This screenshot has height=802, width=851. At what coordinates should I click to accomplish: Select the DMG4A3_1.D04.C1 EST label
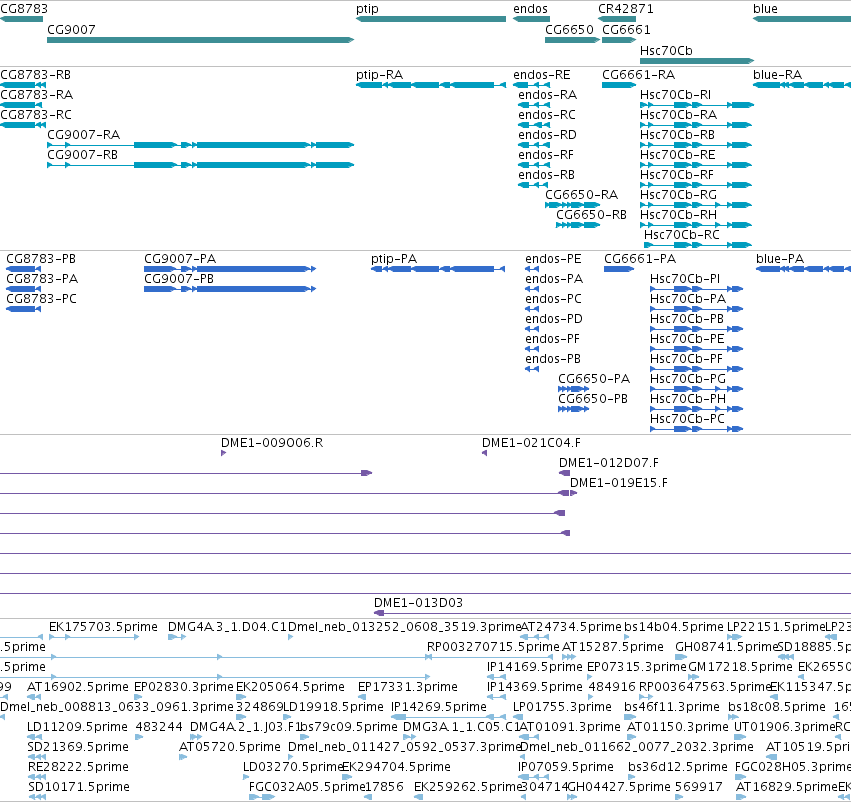click(x=227, y=626)
